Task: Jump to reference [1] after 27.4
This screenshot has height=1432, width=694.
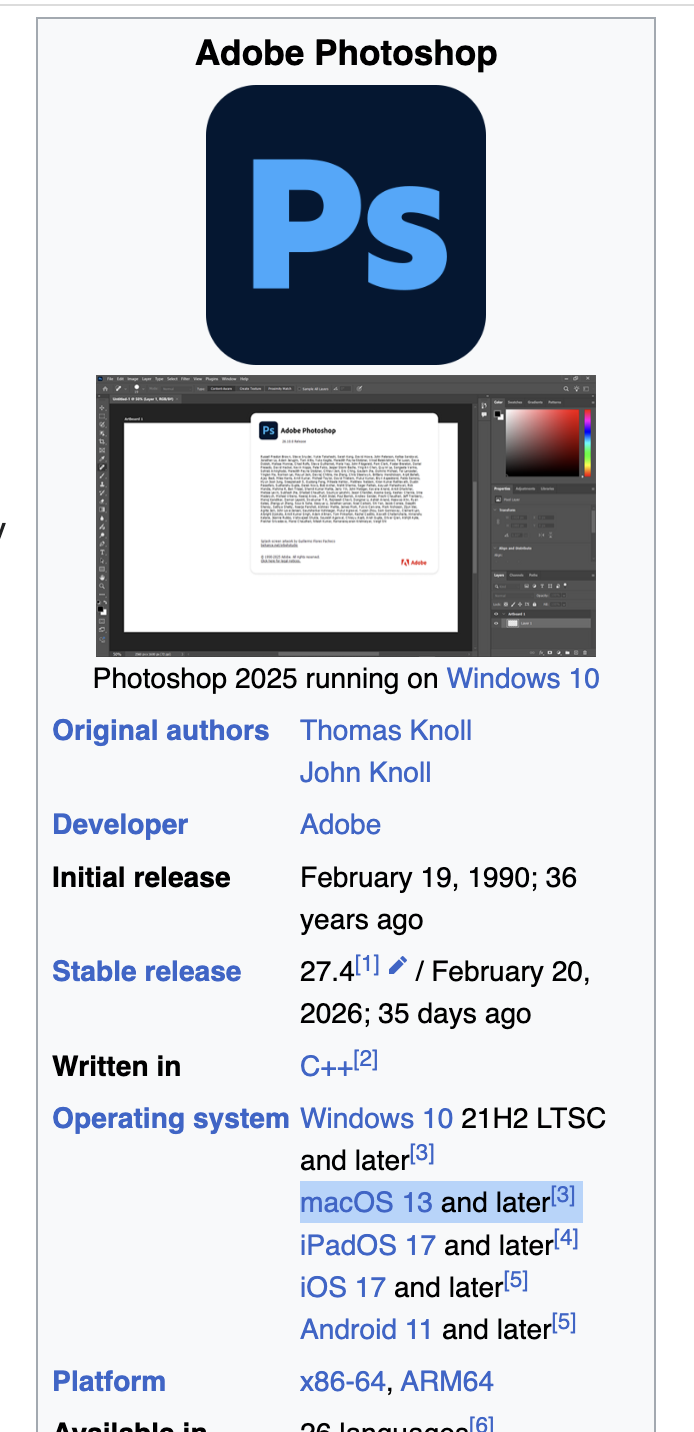Action: 367,964
